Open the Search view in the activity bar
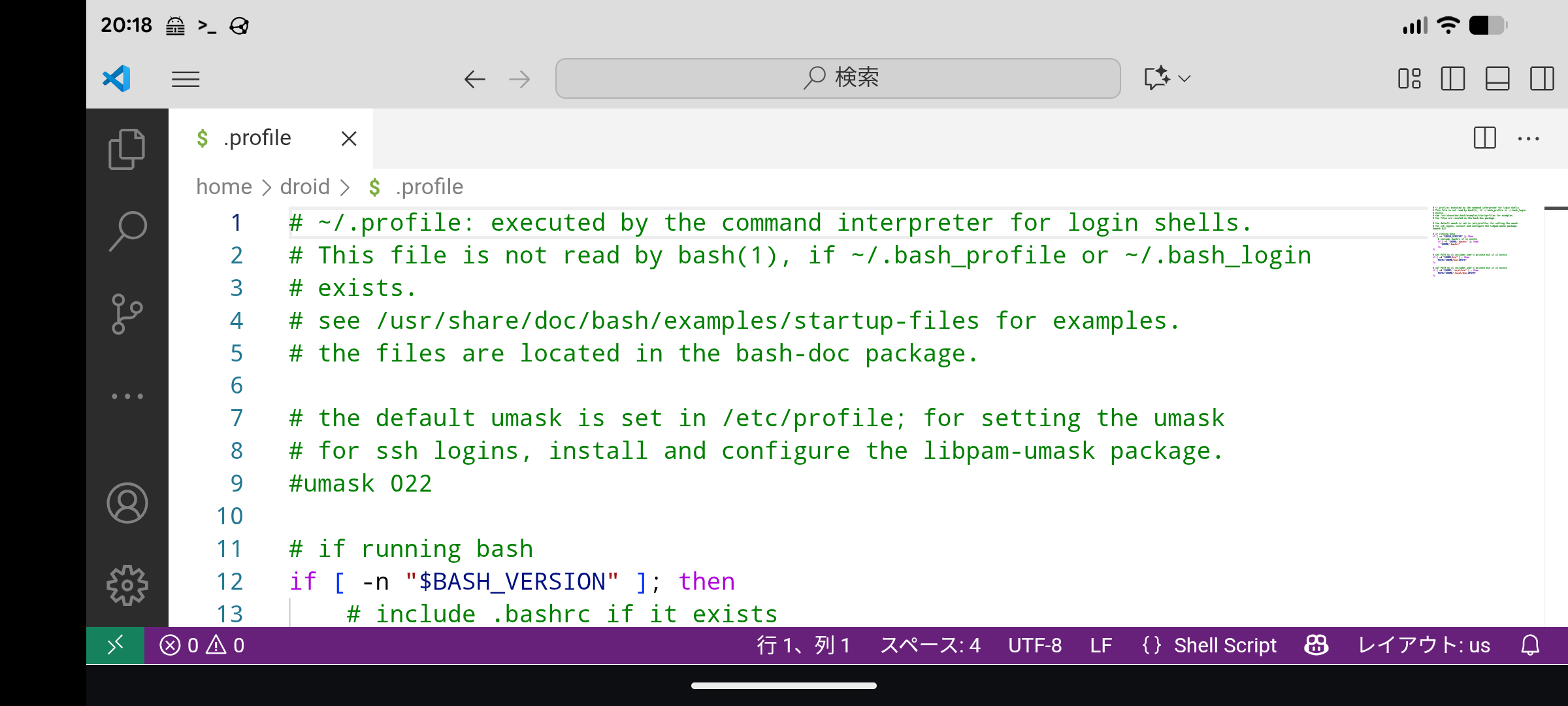 pos(127,231)
